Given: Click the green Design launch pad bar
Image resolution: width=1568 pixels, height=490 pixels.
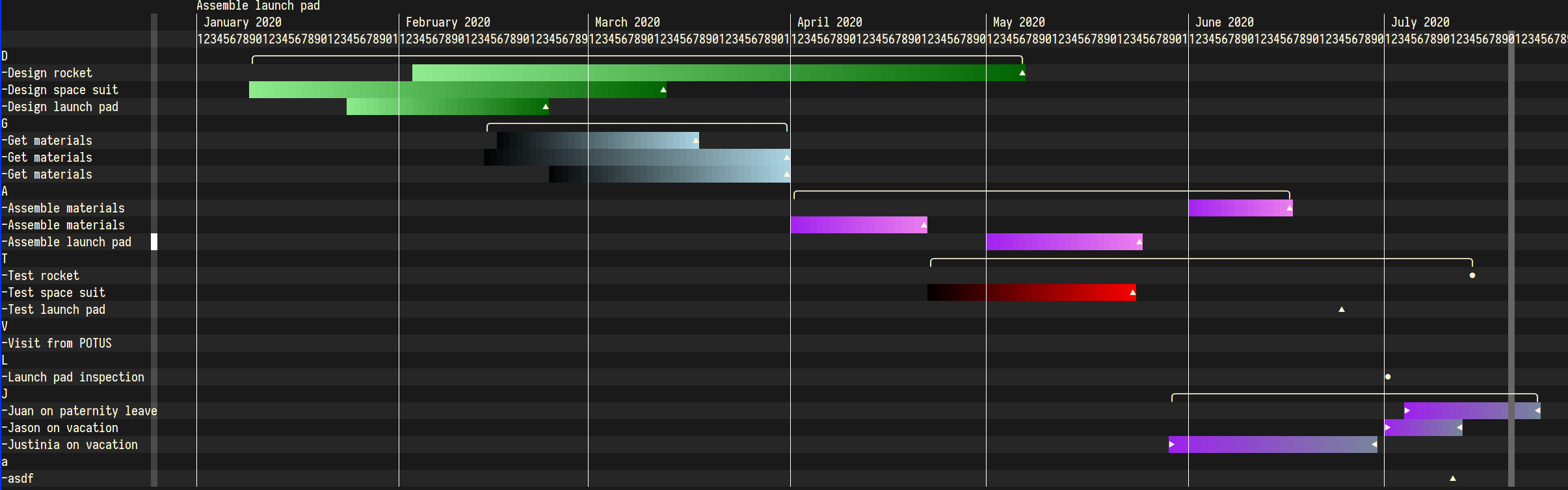Looking at the screenshot, I should click(x=447, y=107).
